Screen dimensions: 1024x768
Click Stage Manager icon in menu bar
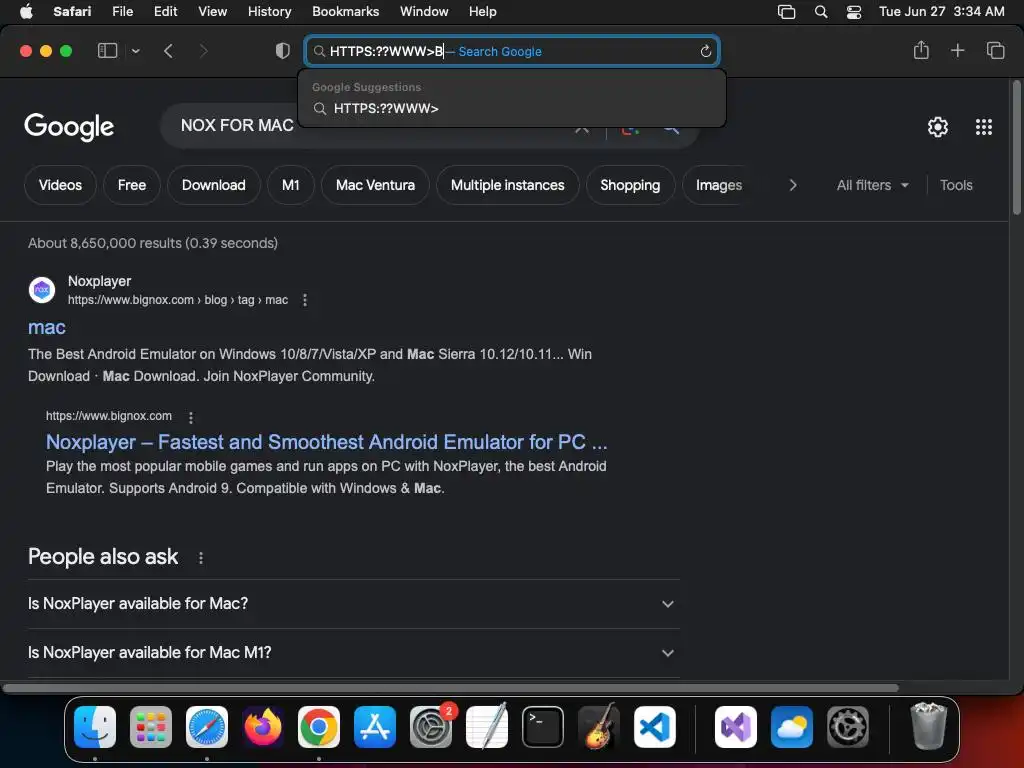(786, 11)
